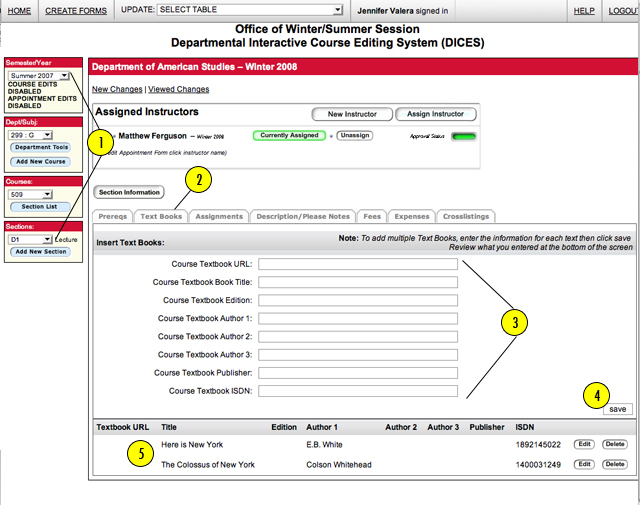
Task: Unassign instructor Matthew Ferguson
Action: (355, 135)
